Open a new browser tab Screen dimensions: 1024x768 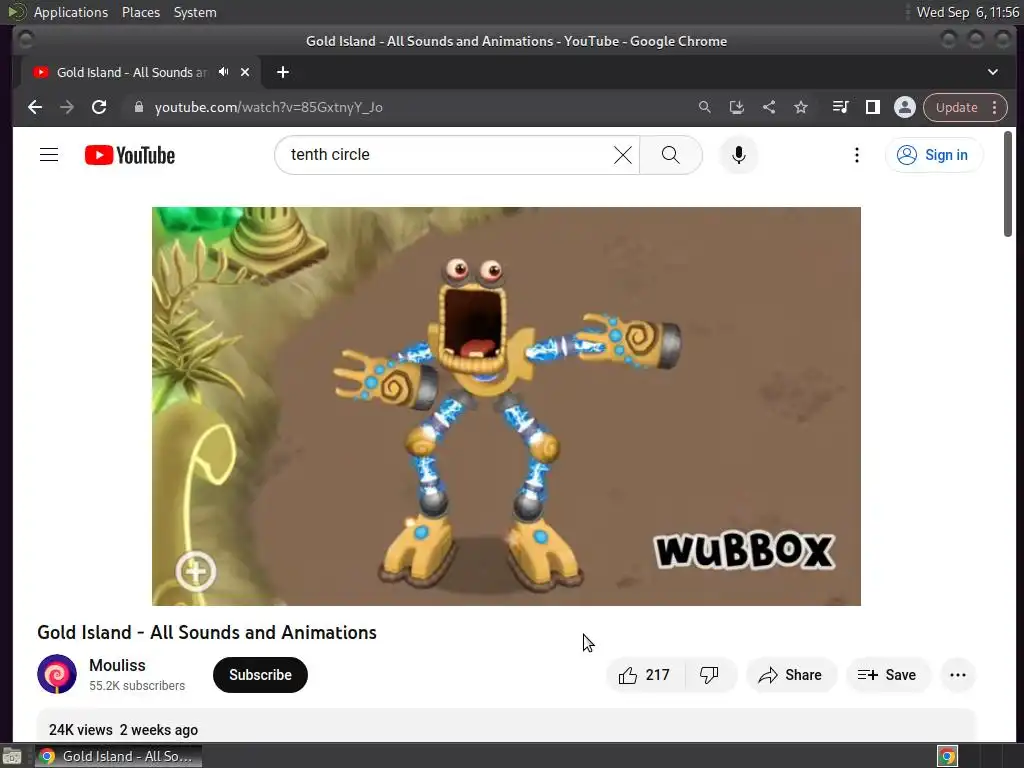(x=283, y=72)
